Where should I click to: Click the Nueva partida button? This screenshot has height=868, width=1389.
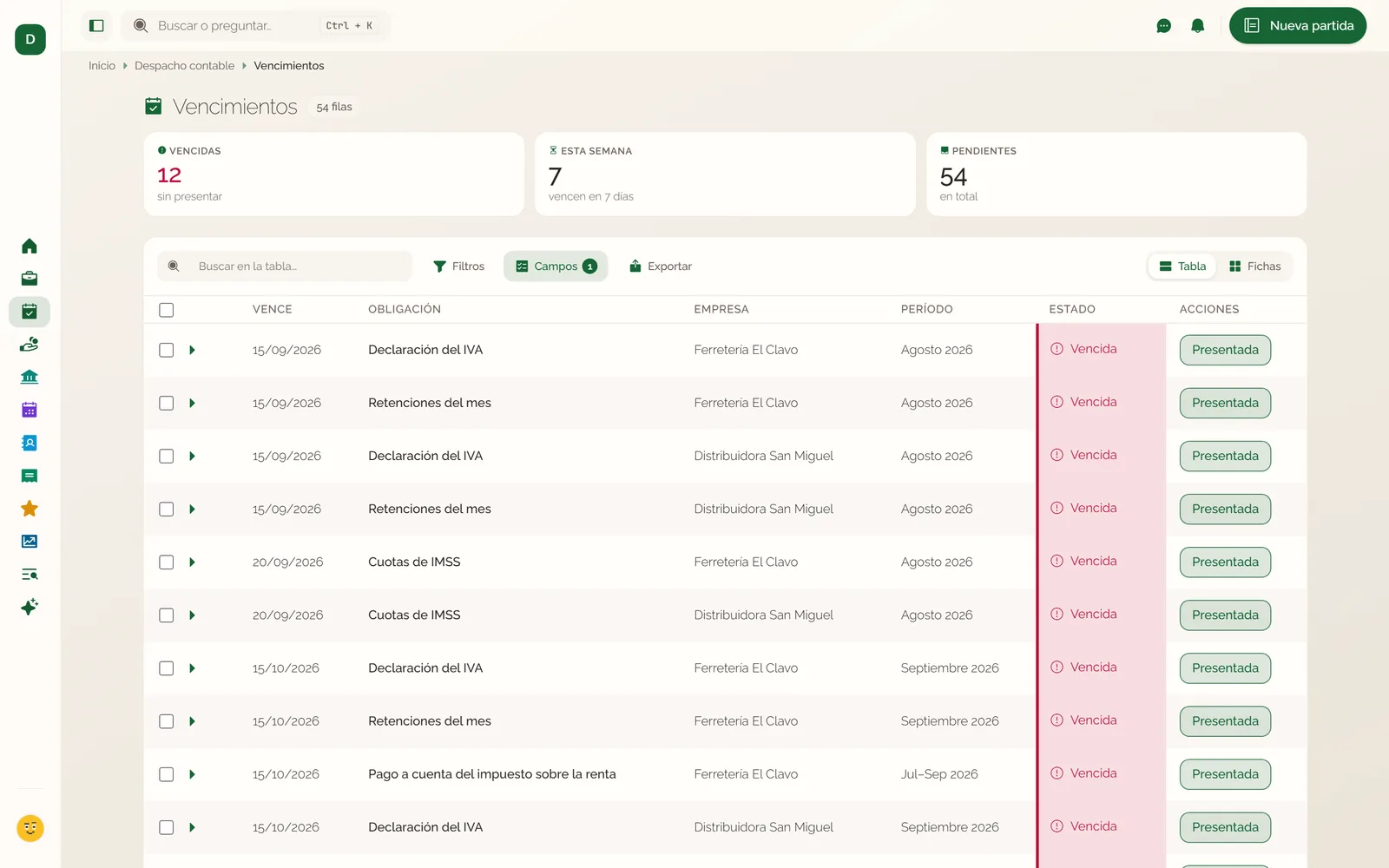[x=1298, y=26]
